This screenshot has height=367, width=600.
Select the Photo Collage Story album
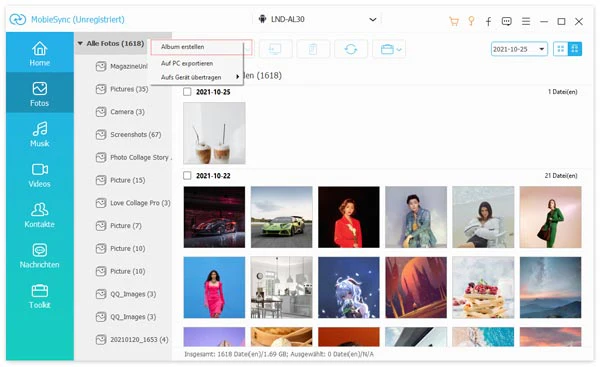(x=134, y=157)
